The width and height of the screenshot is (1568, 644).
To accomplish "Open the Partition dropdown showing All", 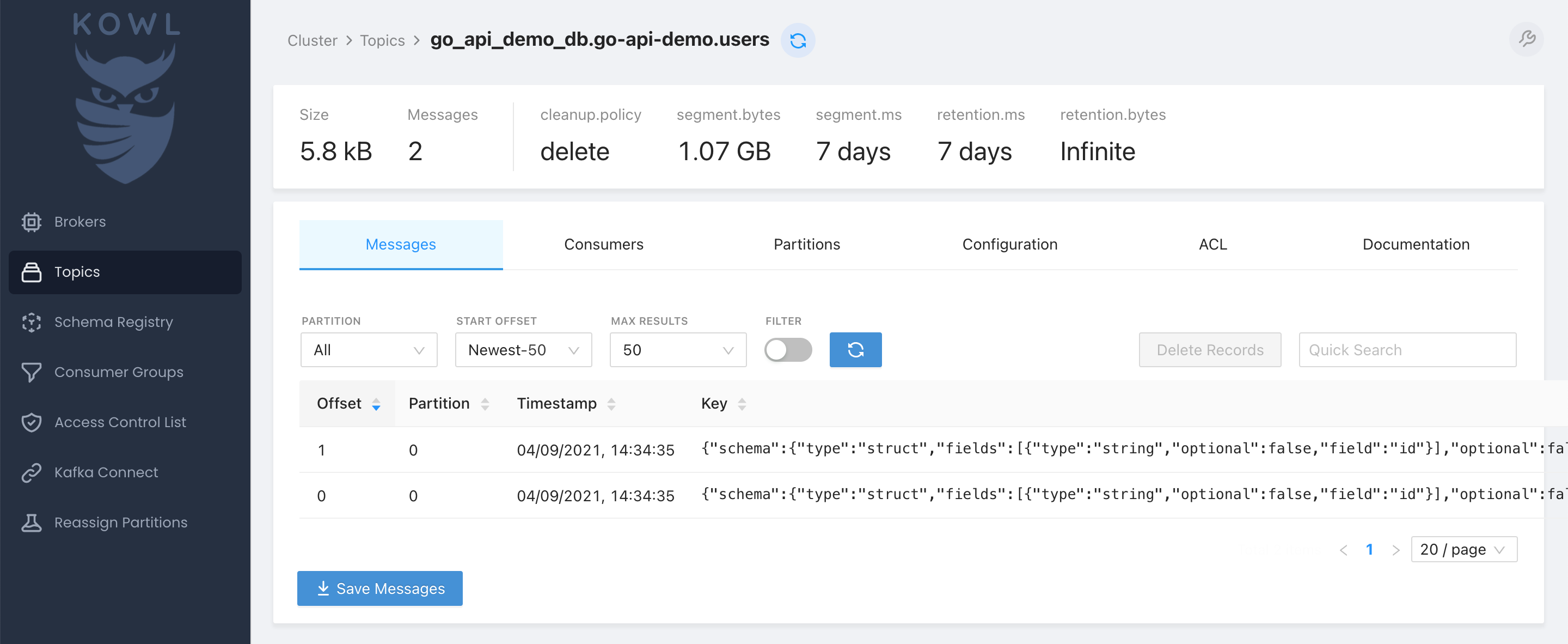I will tap(368, 350).
